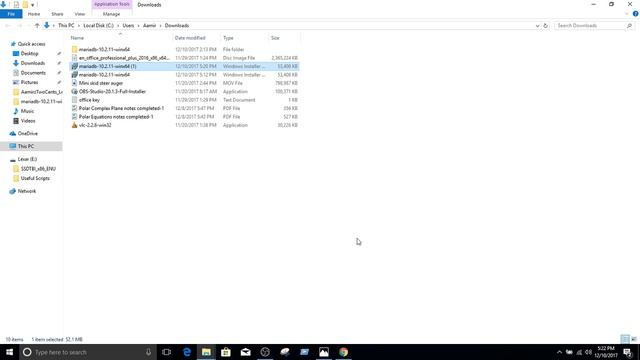Select the 'office key' text document
The width and height of the screenshot is (640, 360).
tap(184, 100)
